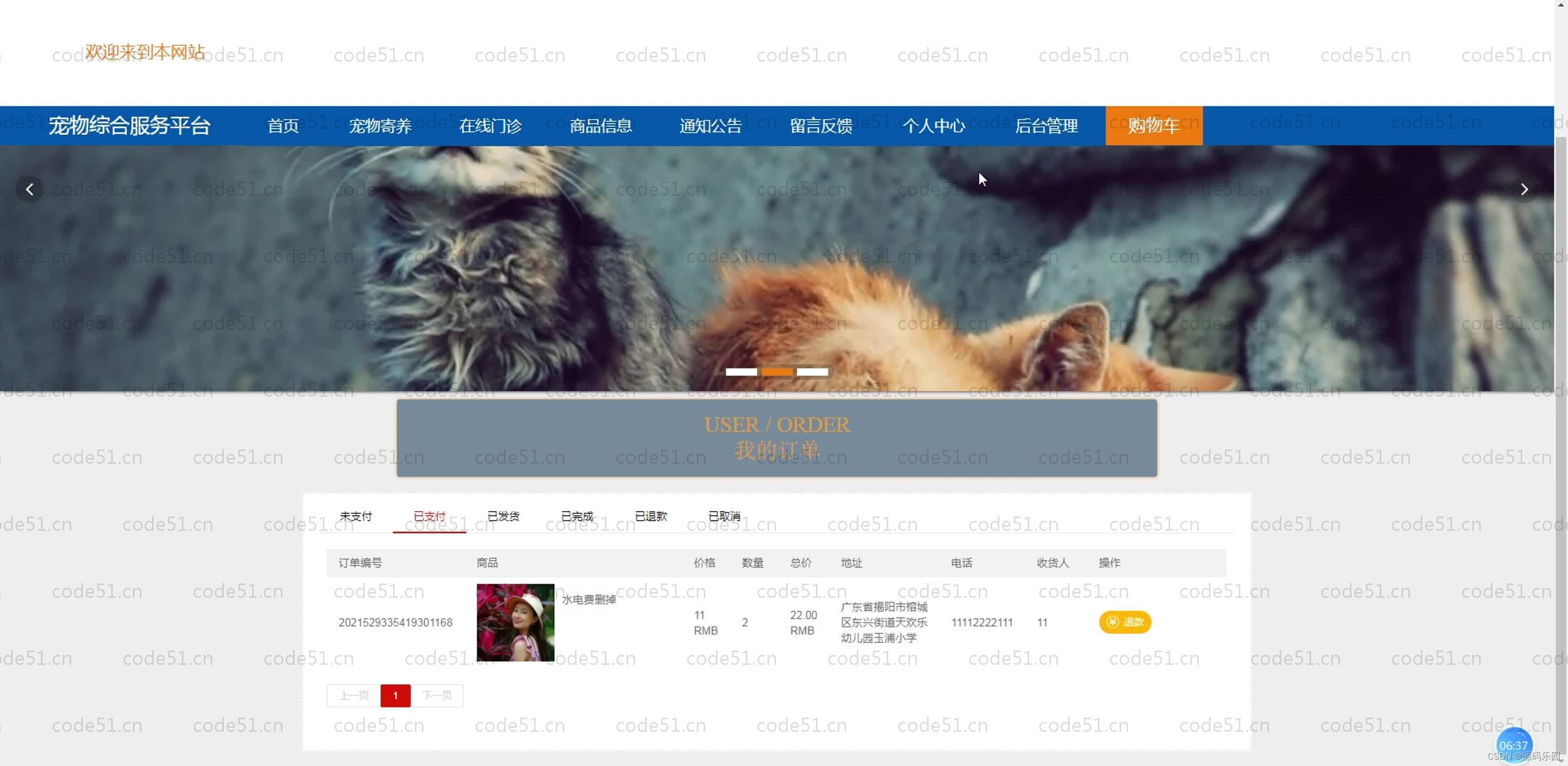1568x766 pixels.
Task: Go to 首页 home page
Action: (283, 126)
